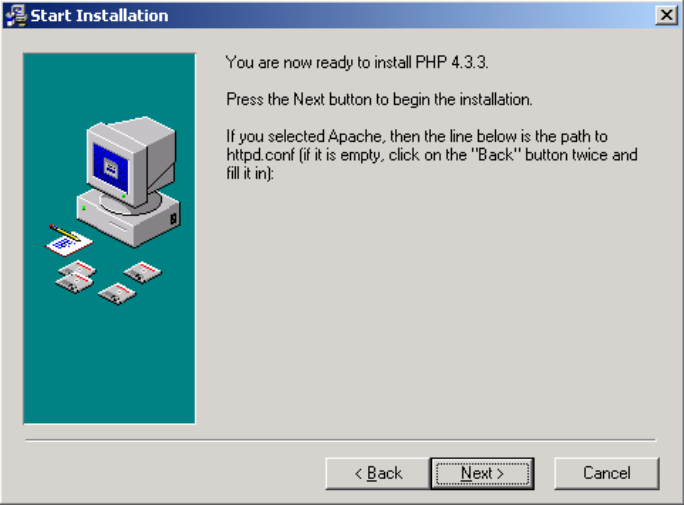Click the httpd.conf path explanation paragraph
This screenshot has height=505, width=684.
(432, 155)
